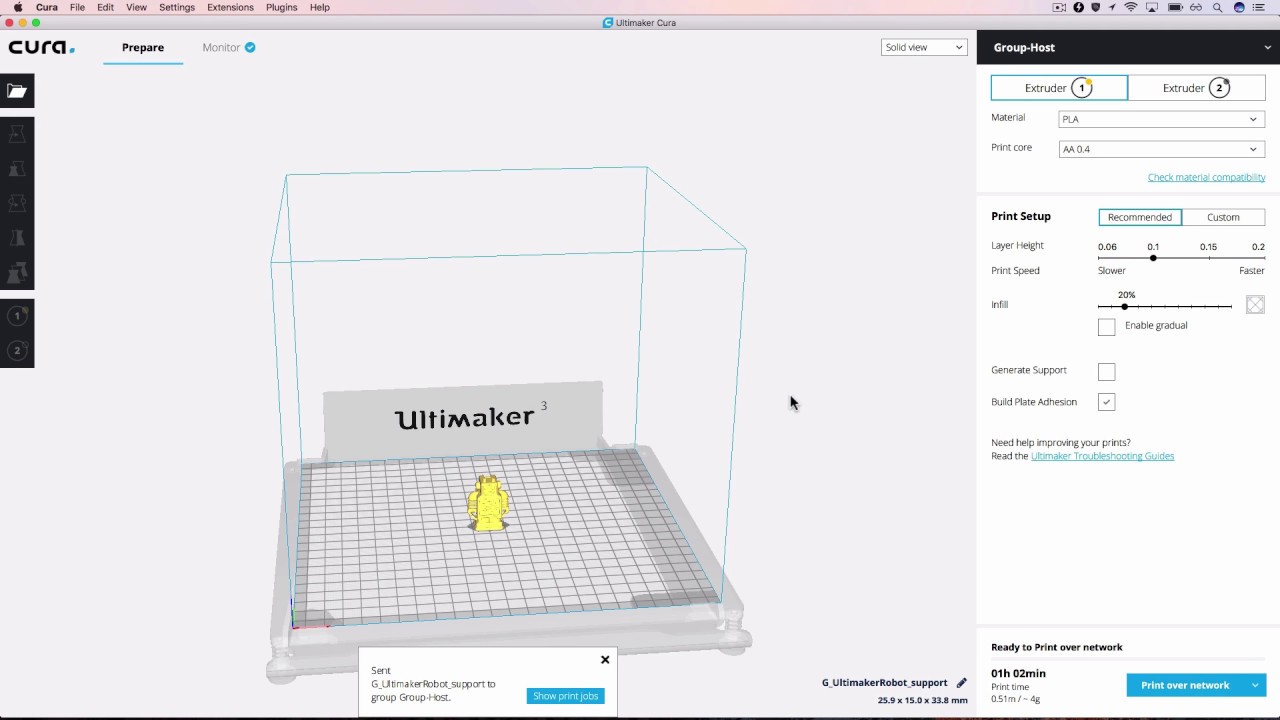
Task: Select the Move tool in left toolbar
Action: click(x=17, y=134)
